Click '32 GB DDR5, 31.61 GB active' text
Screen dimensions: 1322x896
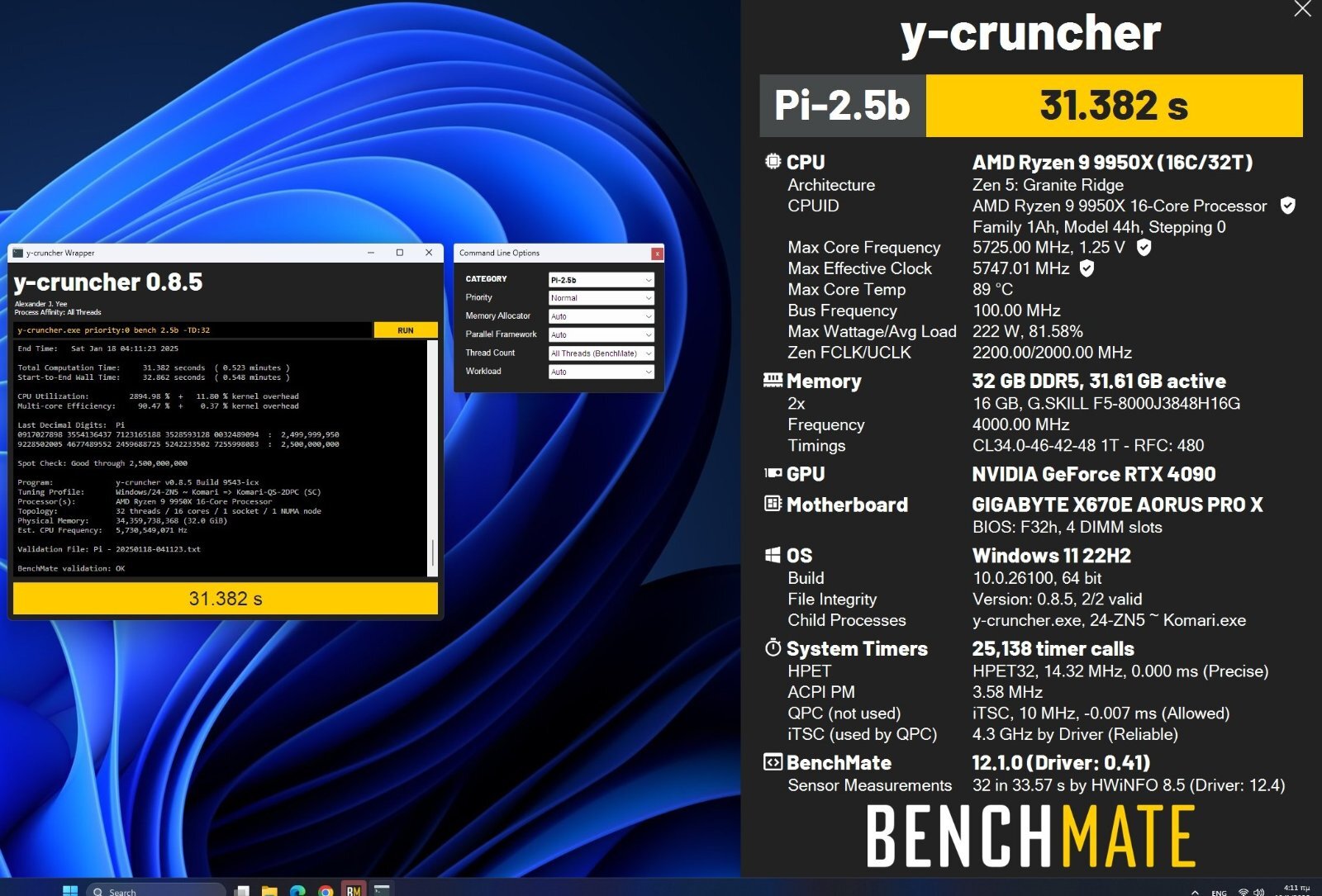tap(1099, 382)
